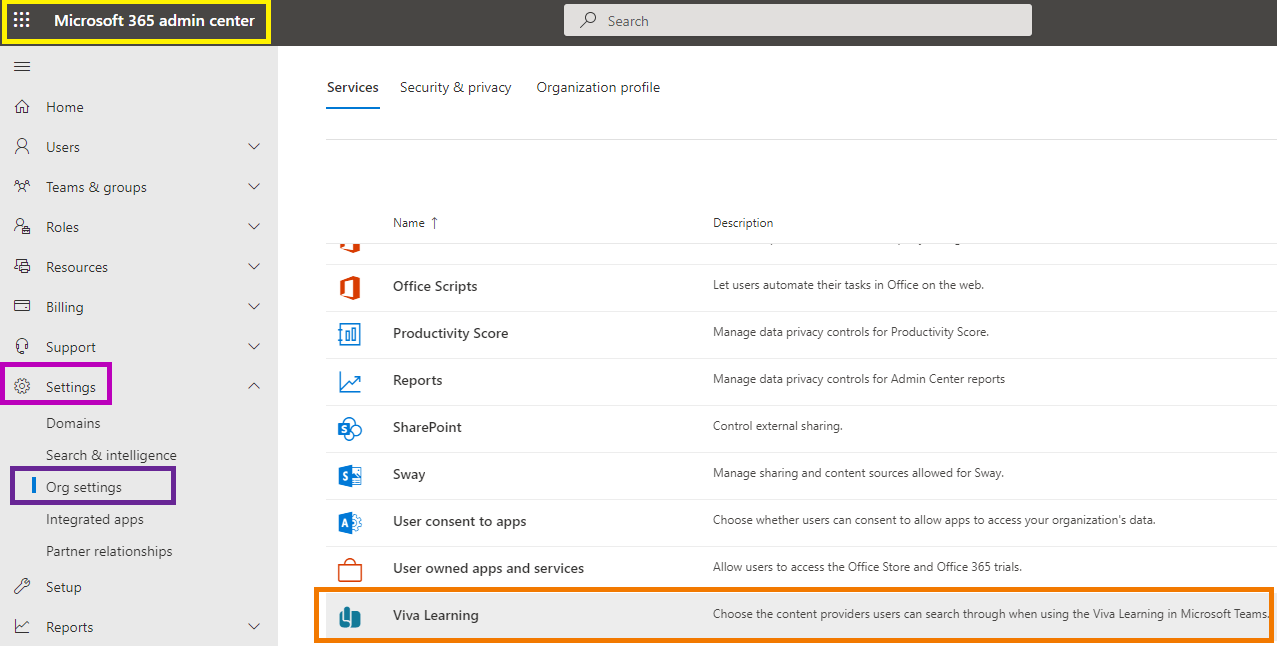The image size is (1277, 646).
Task: Open the Organization profile tab
Action: tap(598, 88)
